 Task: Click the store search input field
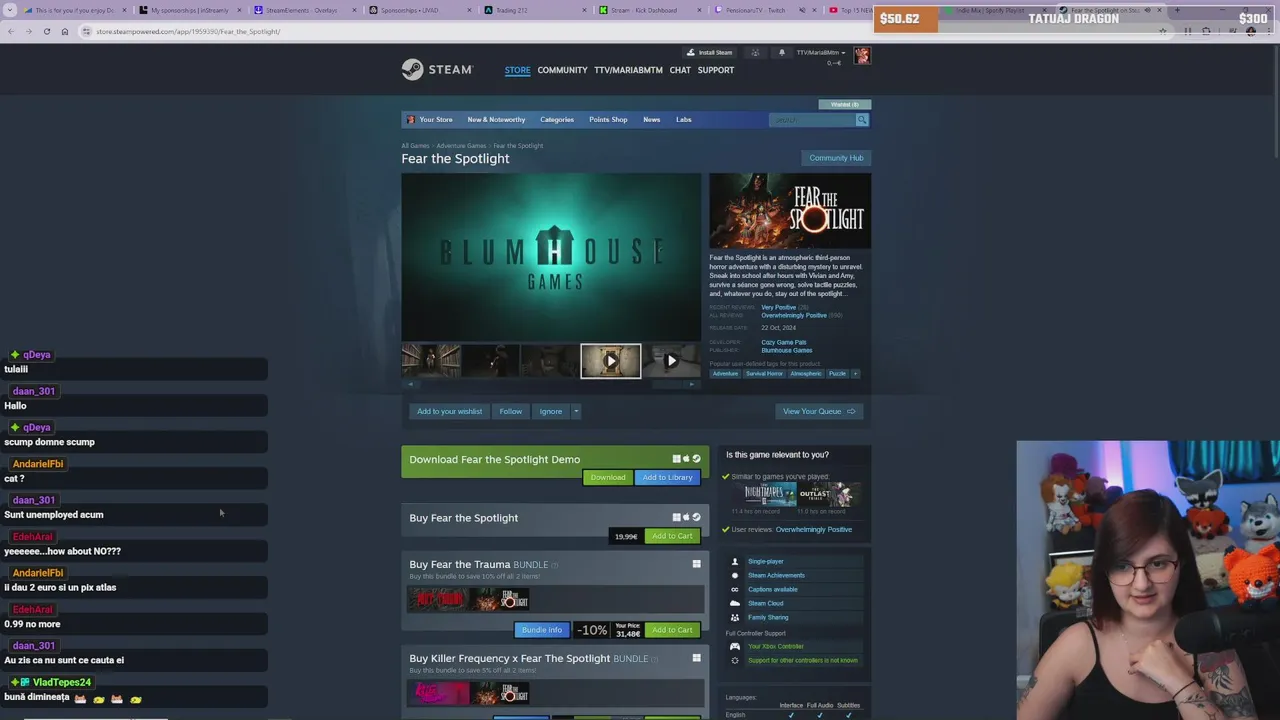[x=812, y=119]
